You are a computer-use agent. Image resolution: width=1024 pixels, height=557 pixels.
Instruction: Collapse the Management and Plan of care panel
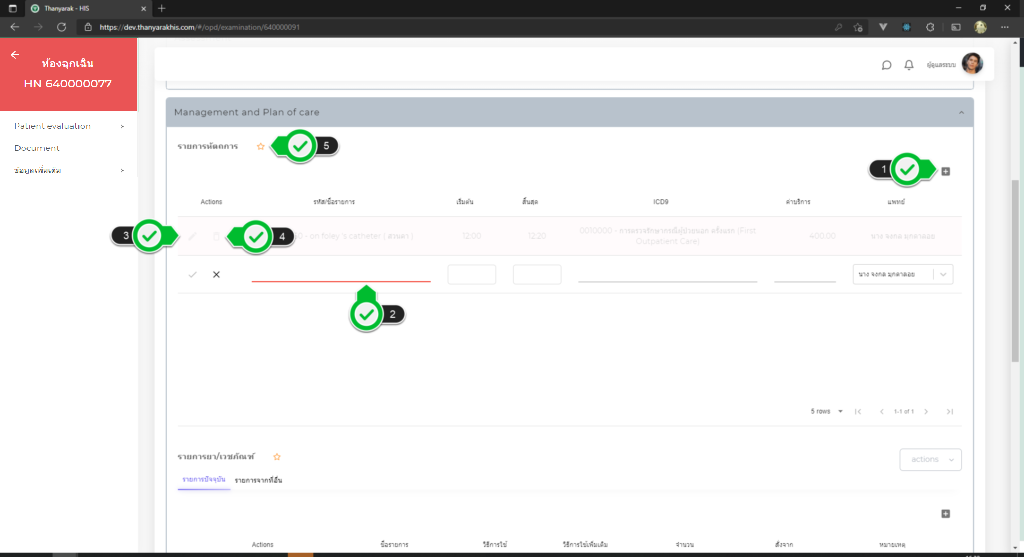pyautogui.click(x=961, y=112)
